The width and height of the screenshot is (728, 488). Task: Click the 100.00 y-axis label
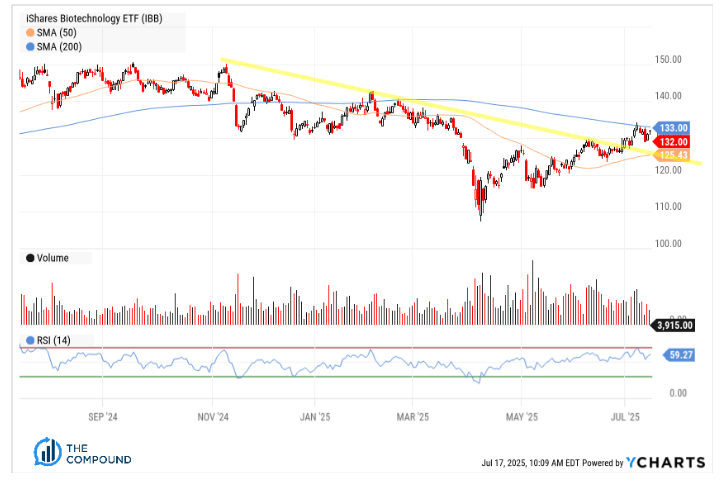[668, 244]
